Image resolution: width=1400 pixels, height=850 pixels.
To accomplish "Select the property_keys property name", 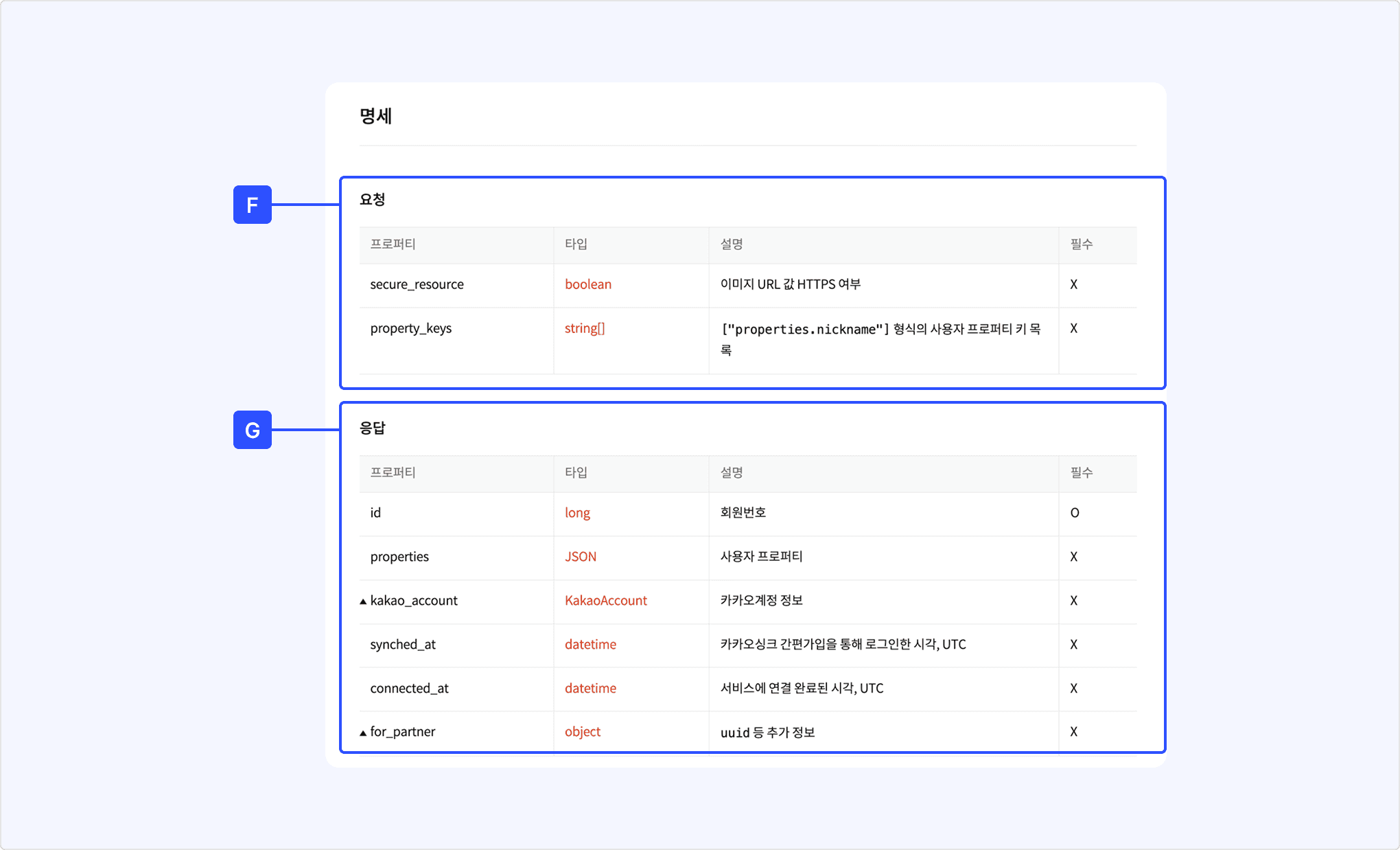I will pyautogui.click(x=410, y=328).
